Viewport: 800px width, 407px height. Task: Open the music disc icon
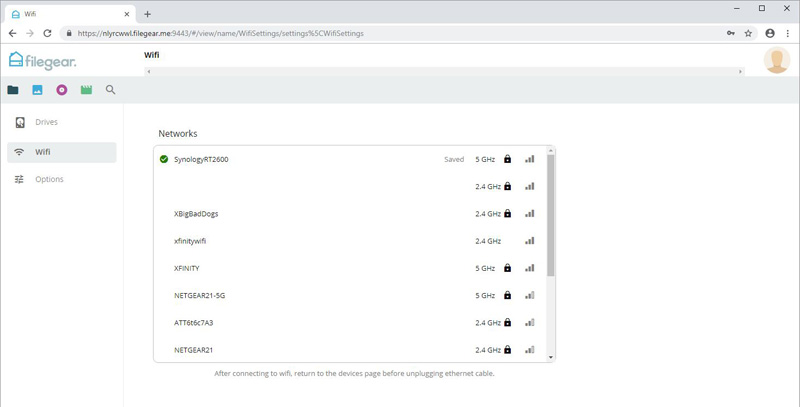(62, 90)
